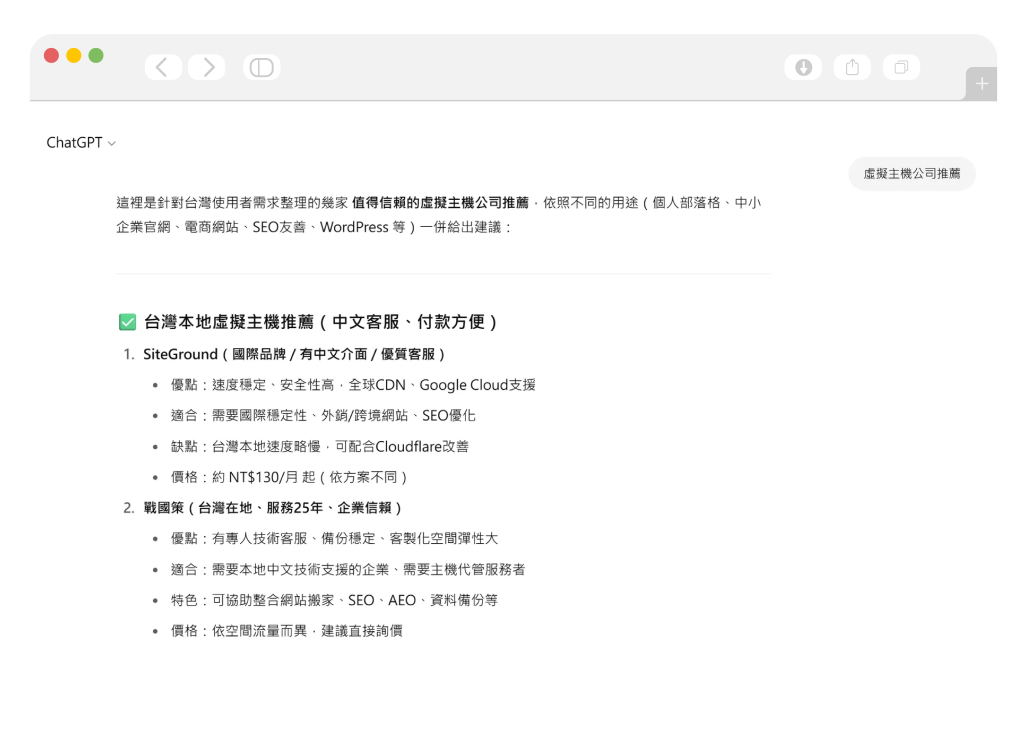Open the ChatGPT model dropdown
1024x738 pixels.
click(81, 142)
